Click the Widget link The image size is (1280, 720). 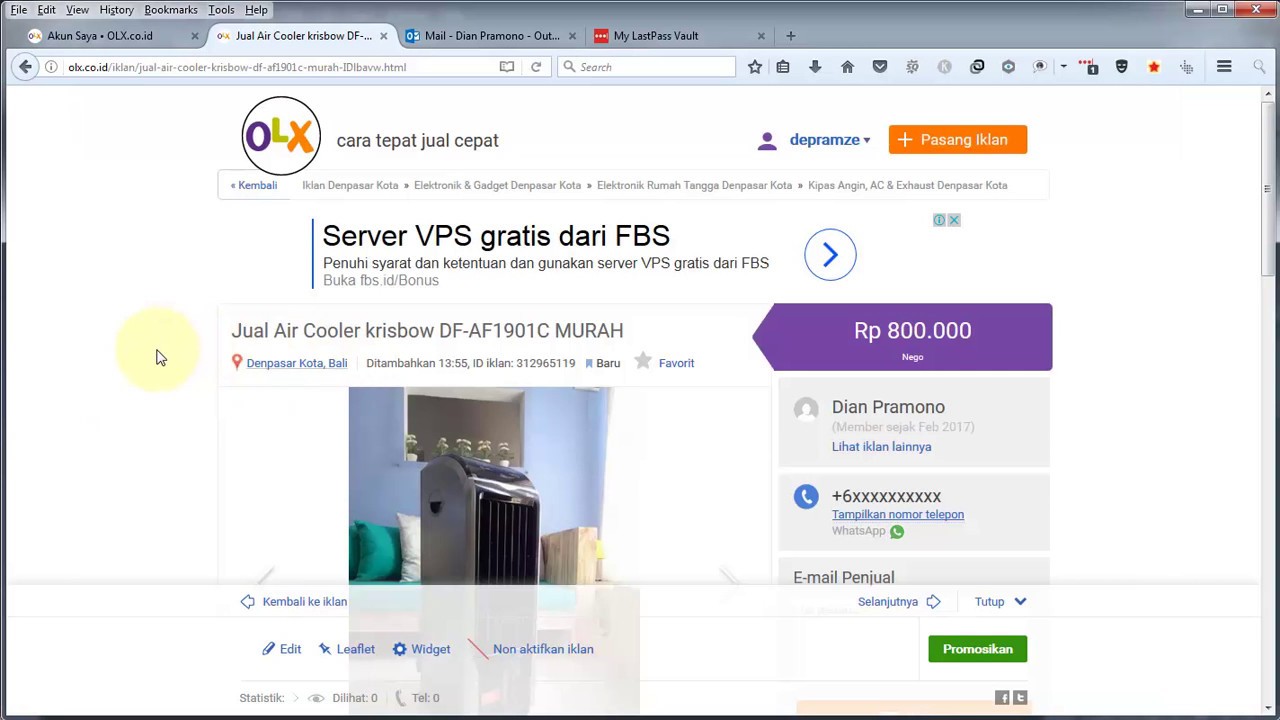coord(421,649)
